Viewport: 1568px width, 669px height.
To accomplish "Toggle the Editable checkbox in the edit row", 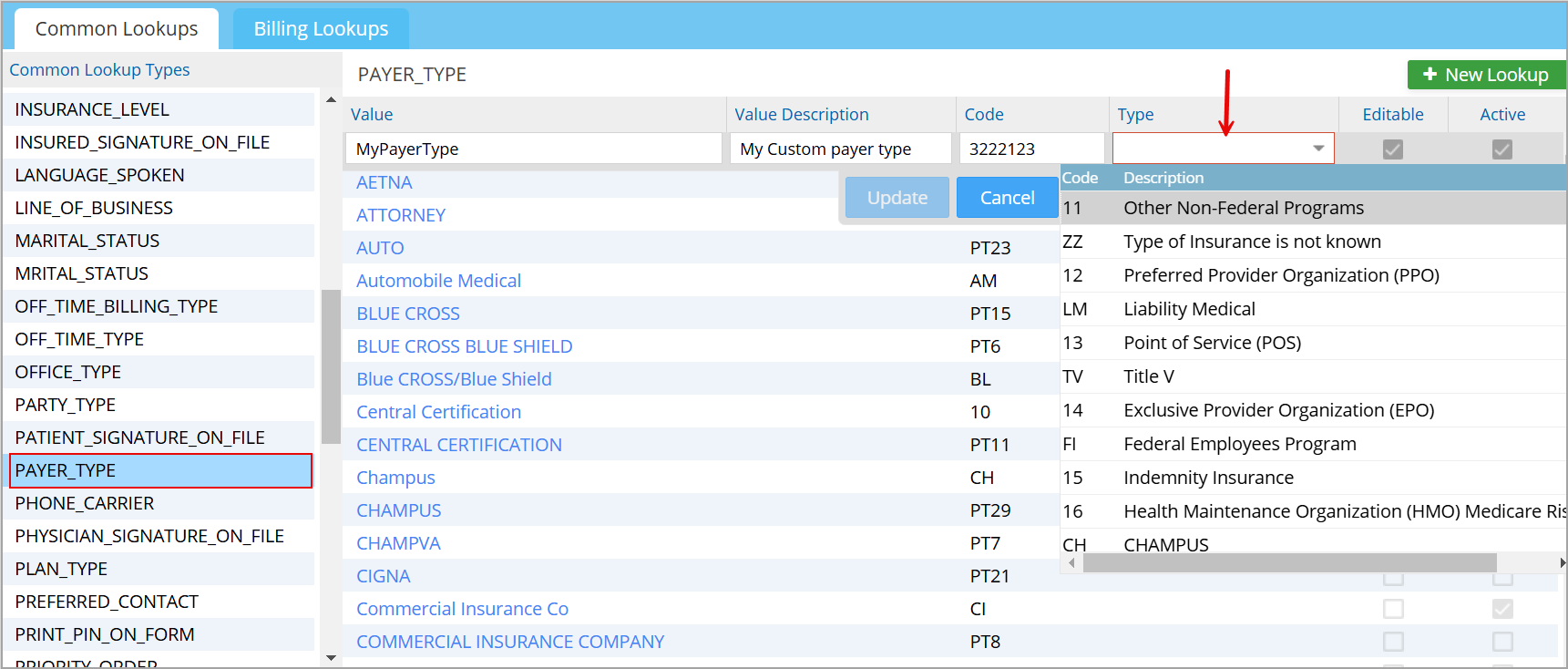I will (x=1392, y=149).
